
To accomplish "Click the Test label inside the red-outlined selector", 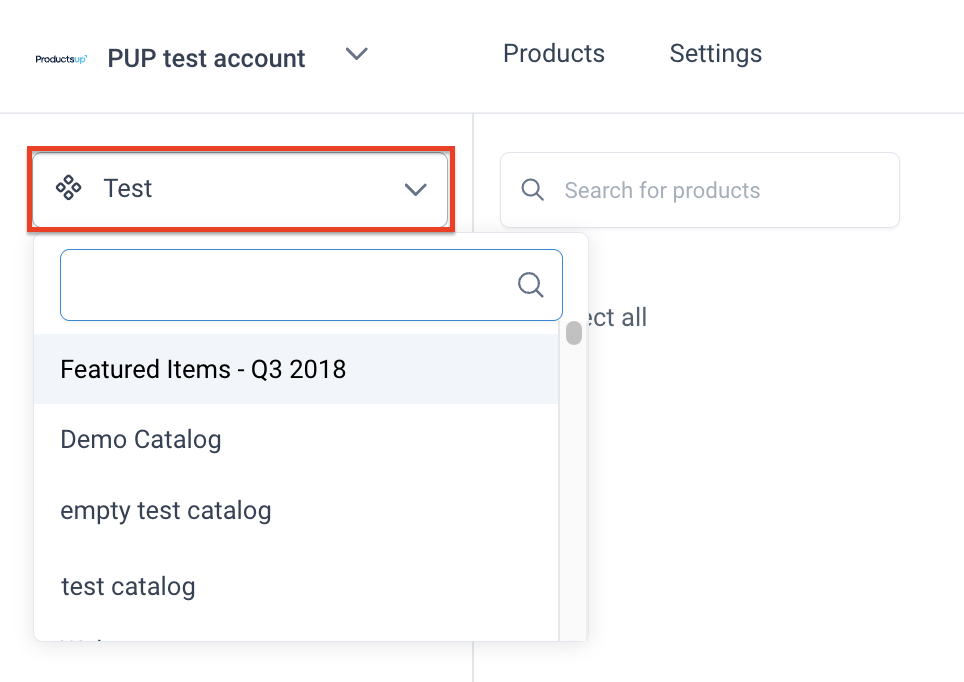I will pos(128,188).
